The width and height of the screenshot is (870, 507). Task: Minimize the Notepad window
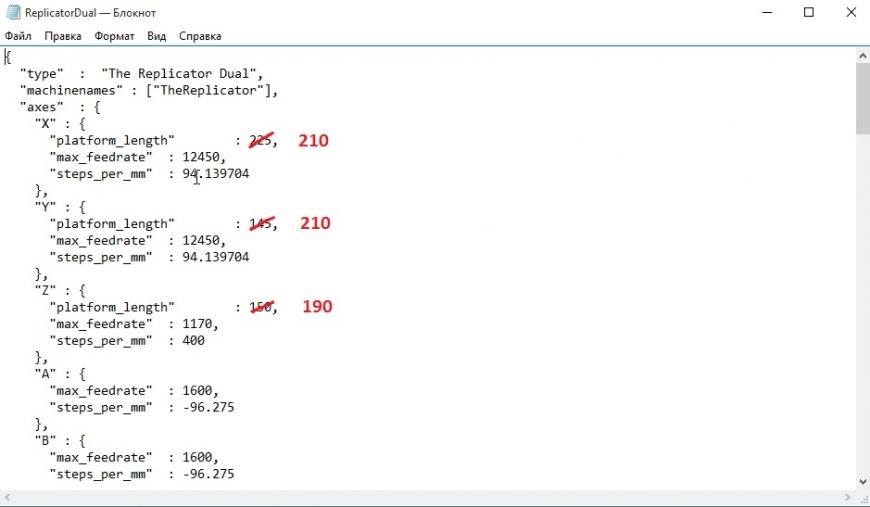[767, 12]
